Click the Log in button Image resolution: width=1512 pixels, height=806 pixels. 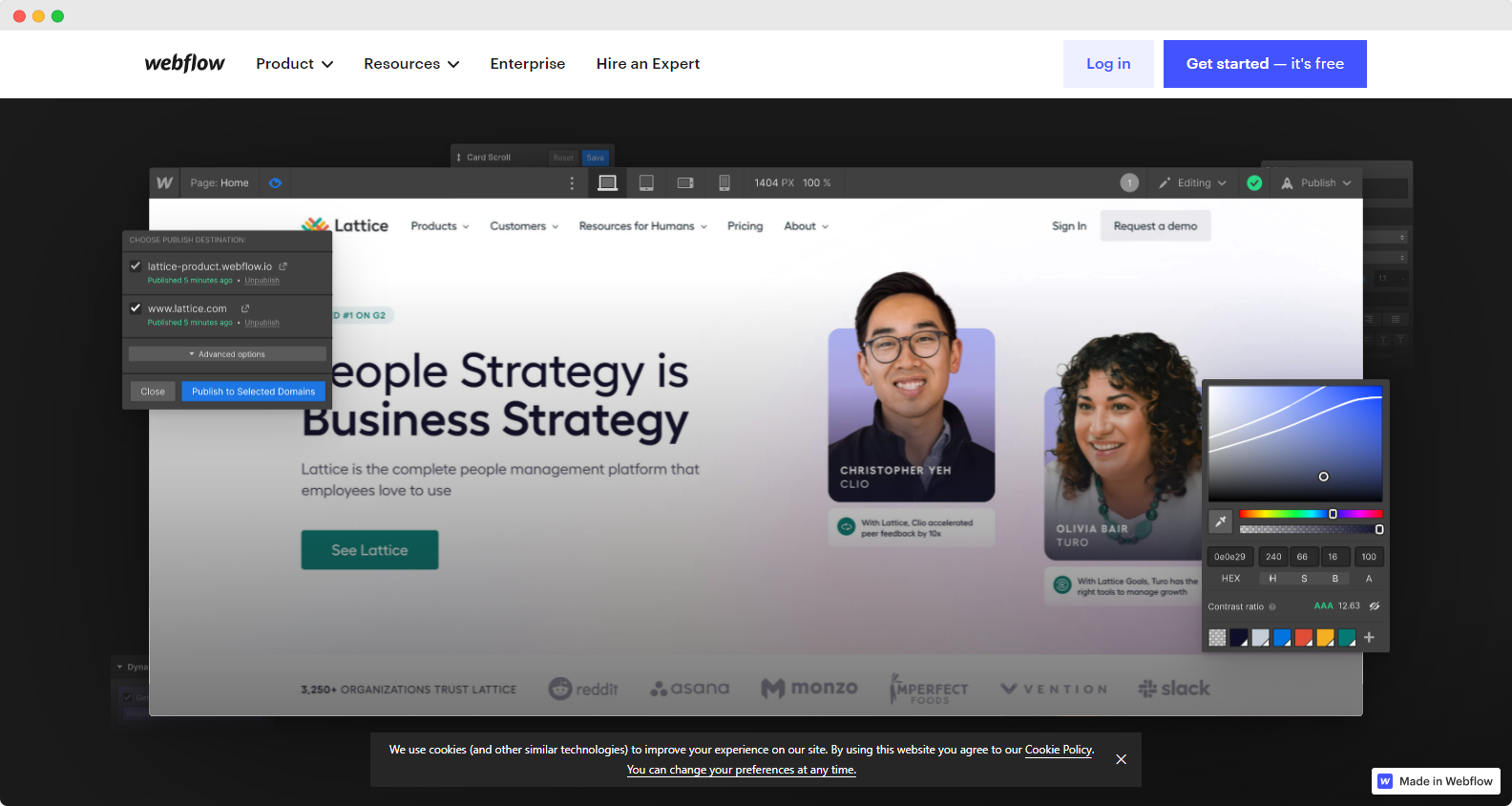point(1108,64)
